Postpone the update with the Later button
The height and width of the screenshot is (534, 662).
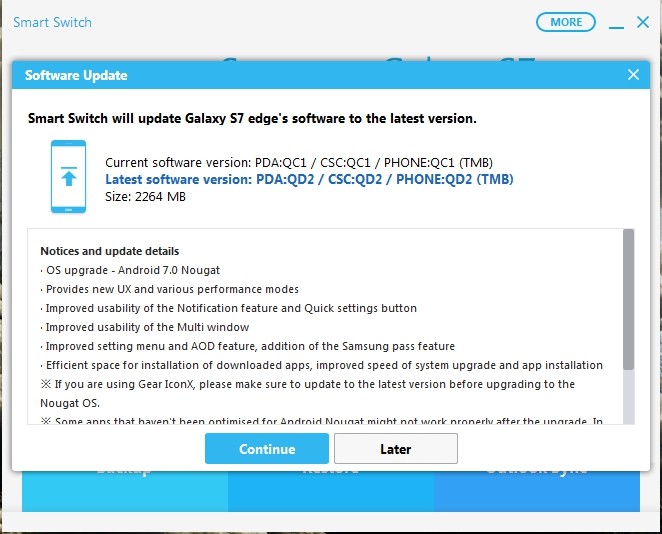pyautogui.click(x=396, y=448)
